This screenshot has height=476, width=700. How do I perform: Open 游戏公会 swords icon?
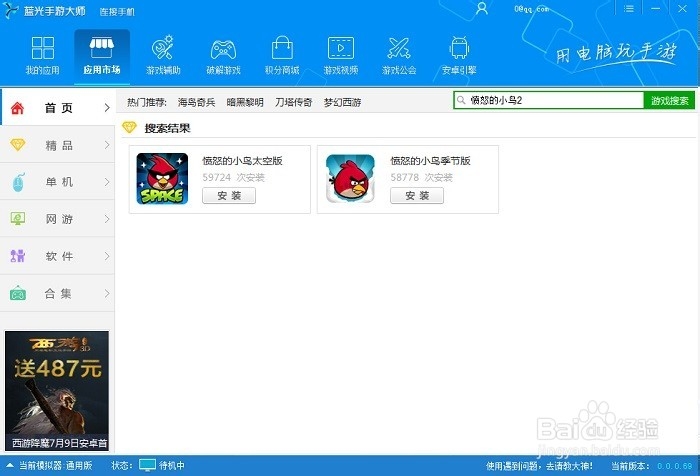(x=399, y=48)
